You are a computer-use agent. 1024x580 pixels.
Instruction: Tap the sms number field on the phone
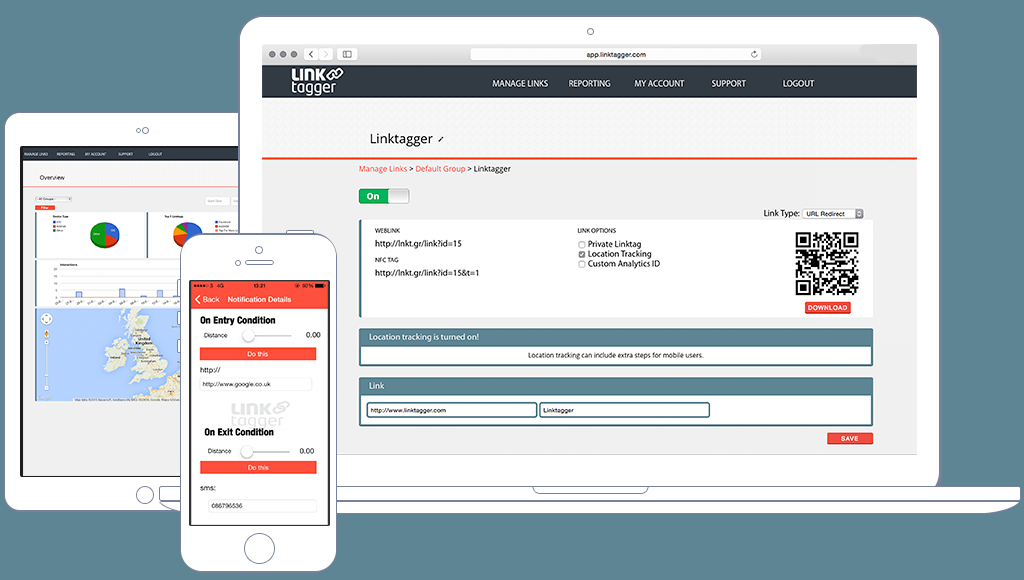coord(263,506)
